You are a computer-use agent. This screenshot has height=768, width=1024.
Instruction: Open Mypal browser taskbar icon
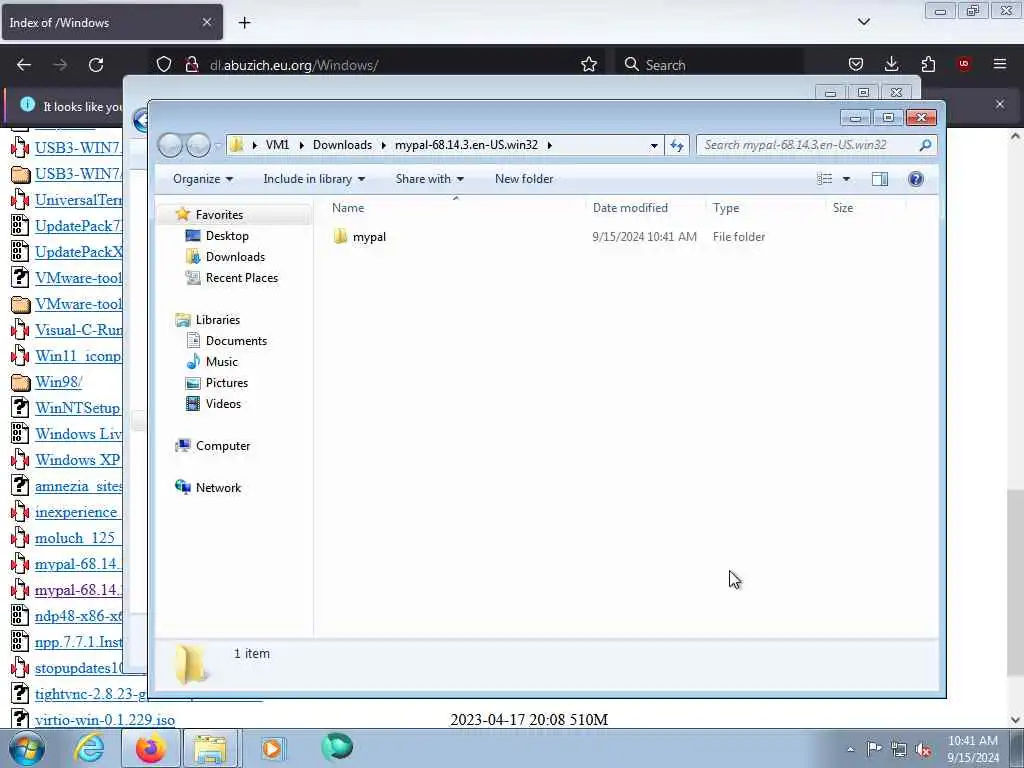pyautogui.click(x=337, y=748)
